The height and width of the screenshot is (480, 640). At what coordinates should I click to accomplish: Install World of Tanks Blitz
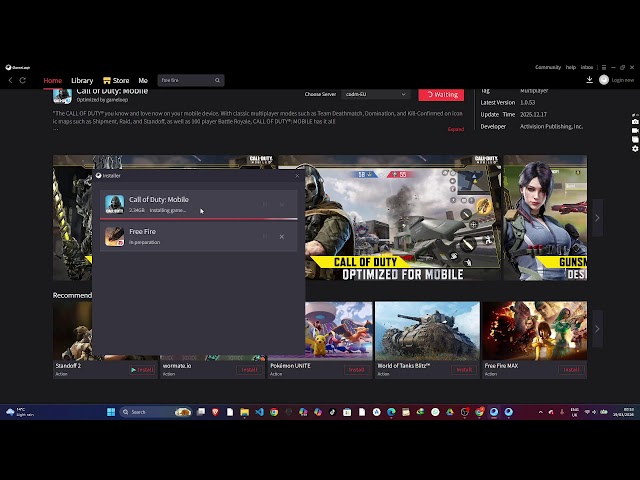point(464,370)
